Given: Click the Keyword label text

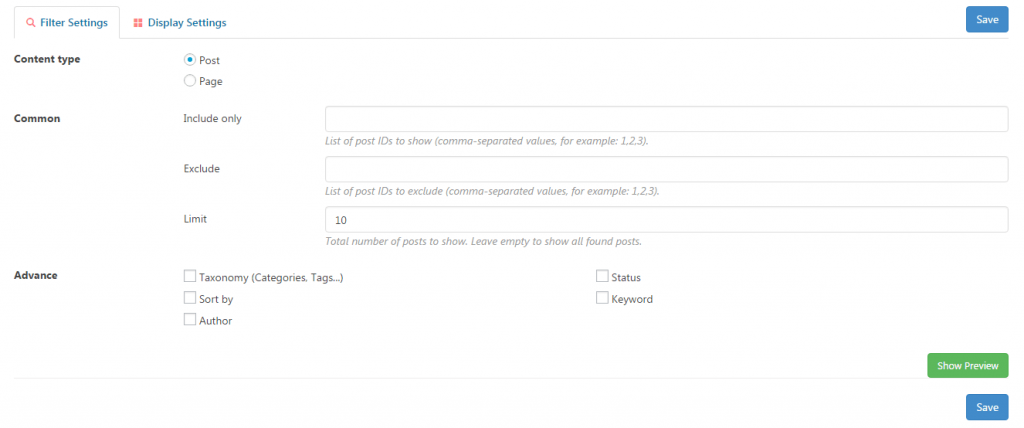Looking at the screenshot, I should pos(632,299).
